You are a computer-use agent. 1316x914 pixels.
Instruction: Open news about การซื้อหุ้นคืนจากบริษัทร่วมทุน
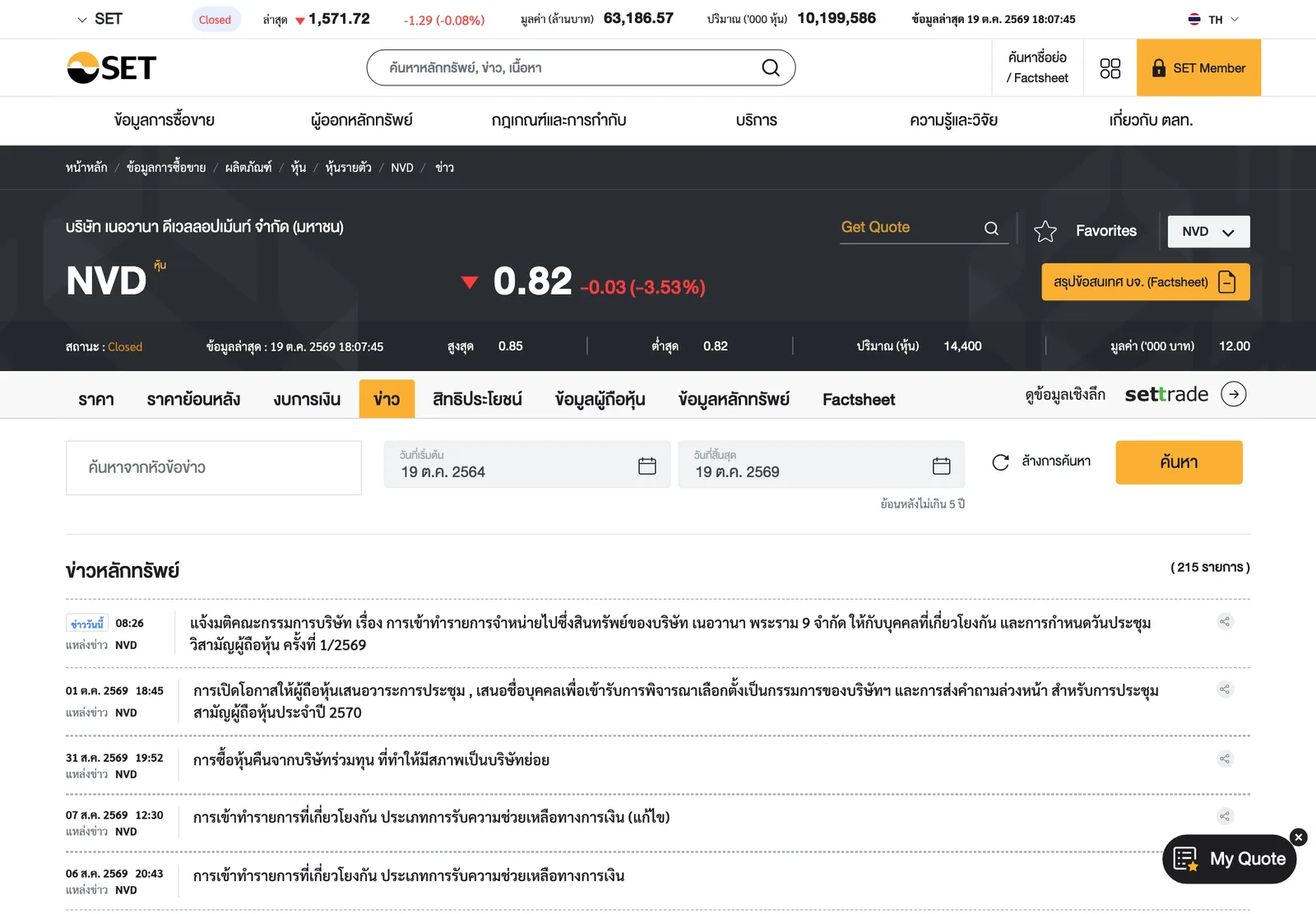[372, 760]
